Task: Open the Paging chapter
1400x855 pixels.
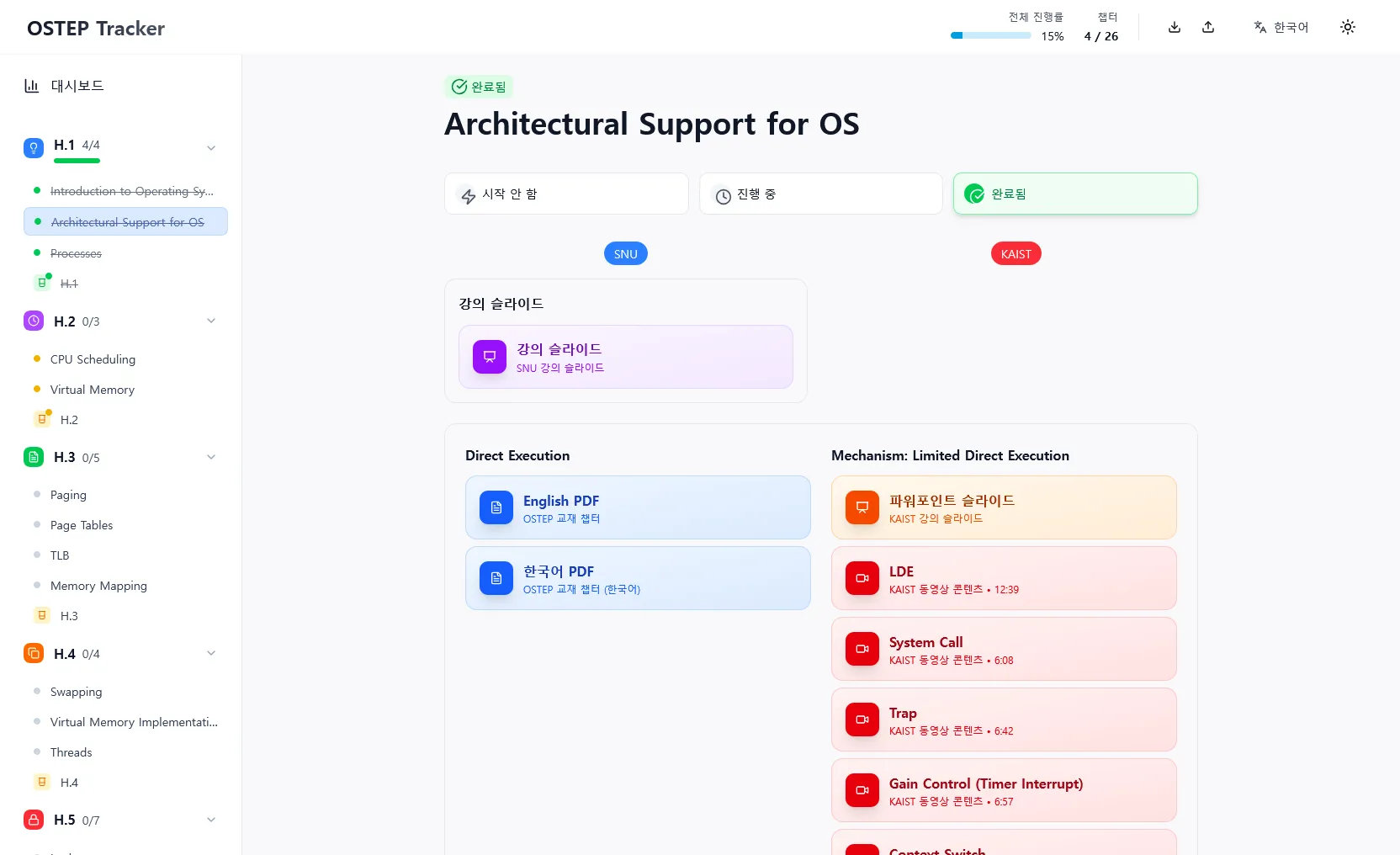Action: pos(125,495)
